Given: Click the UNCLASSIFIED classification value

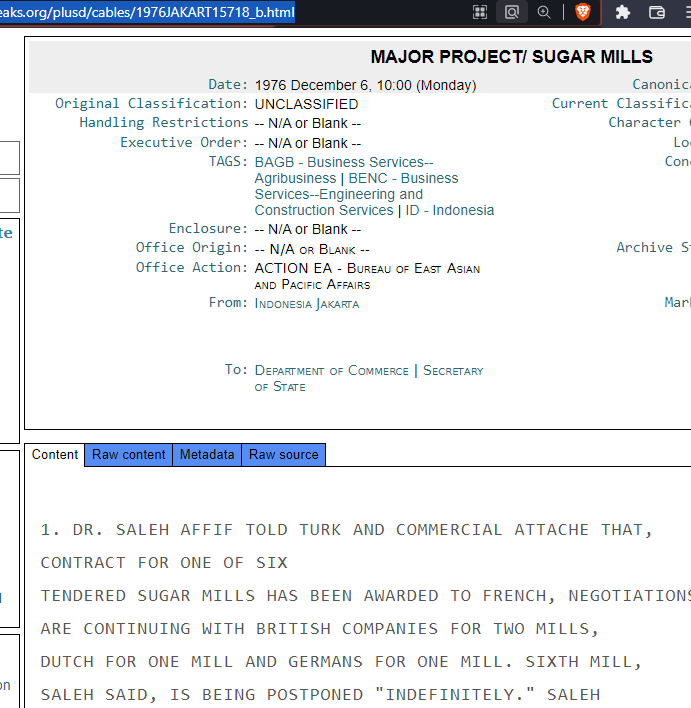Looking at the screenshot, I should click(306, 104).
